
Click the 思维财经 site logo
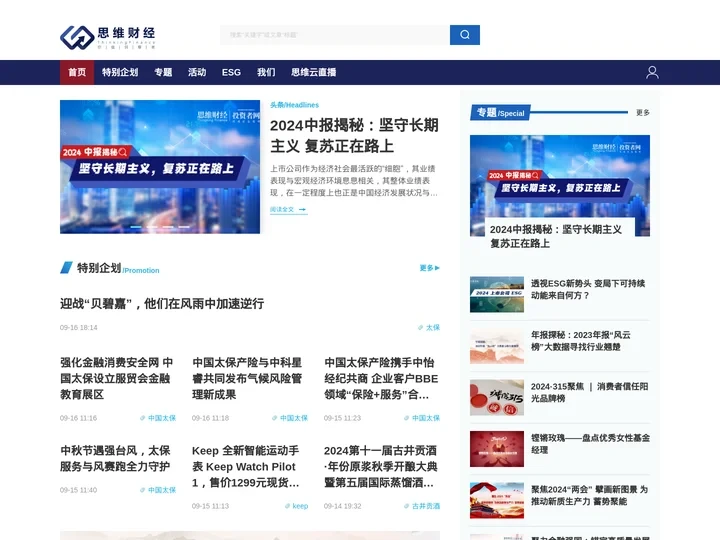pyautogui.click(x=107, y=37)
